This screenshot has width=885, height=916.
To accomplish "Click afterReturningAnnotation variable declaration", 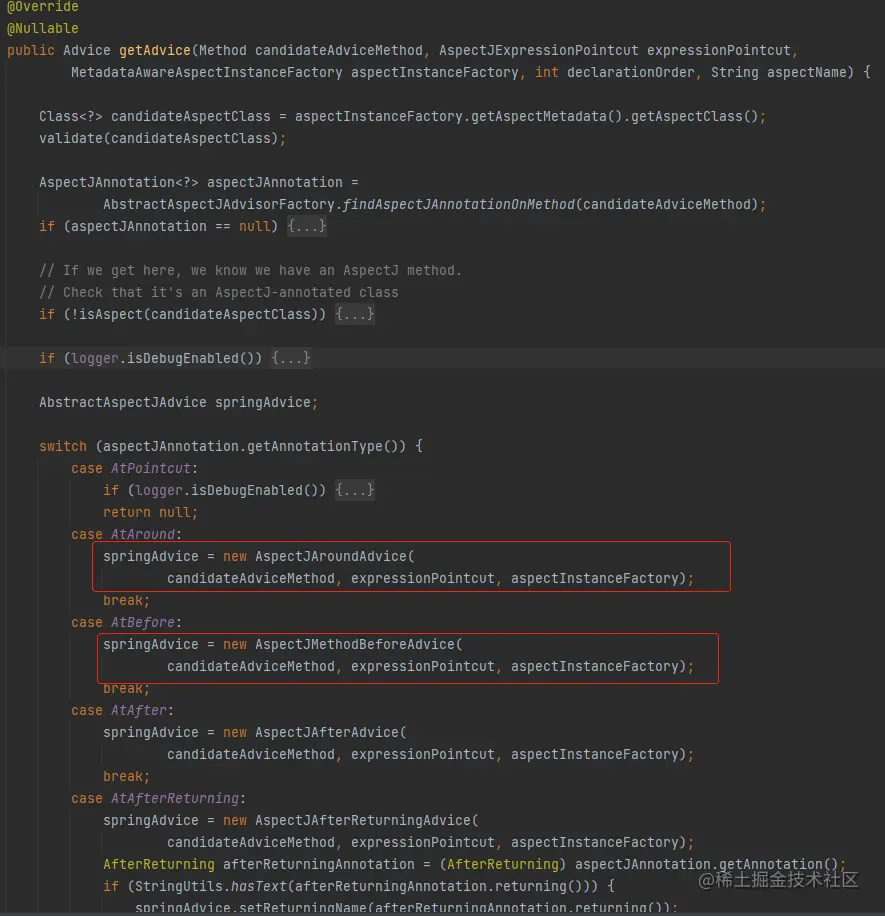I will pos(318,865).
